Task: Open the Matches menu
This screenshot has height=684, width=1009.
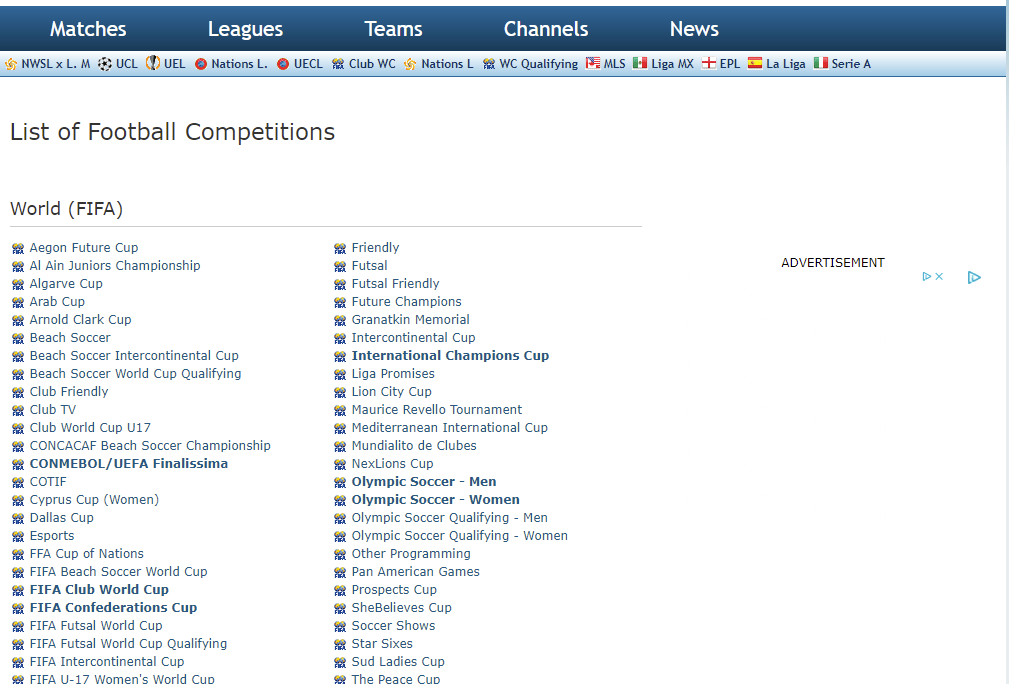Action: pyautogui.click(x=88, y=29)
